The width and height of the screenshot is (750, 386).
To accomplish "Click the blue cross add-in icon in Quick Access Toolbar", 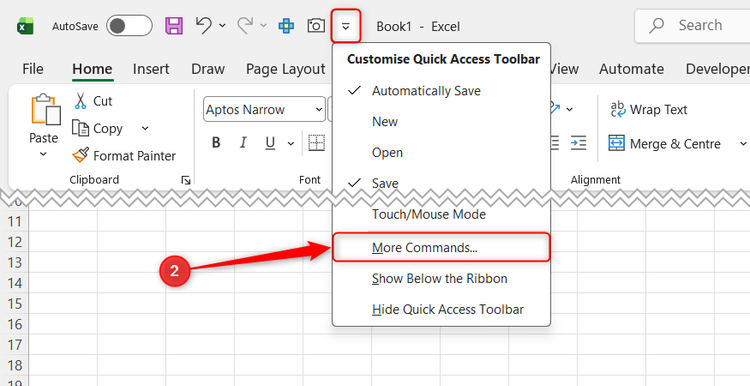I will (286, 26).
